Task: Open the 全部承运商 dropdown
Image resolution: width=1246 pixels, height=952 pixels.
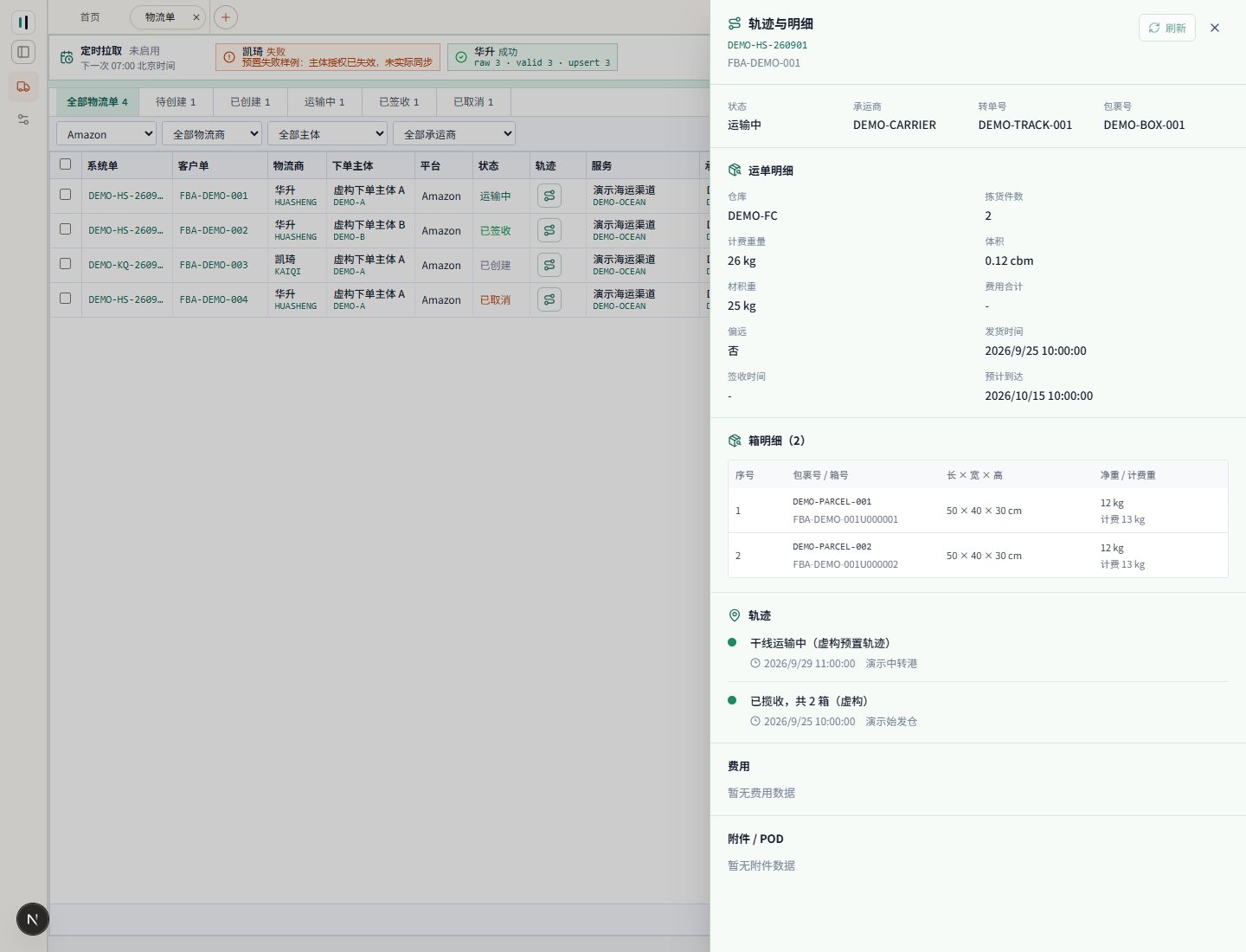Action: click(454, 134)
